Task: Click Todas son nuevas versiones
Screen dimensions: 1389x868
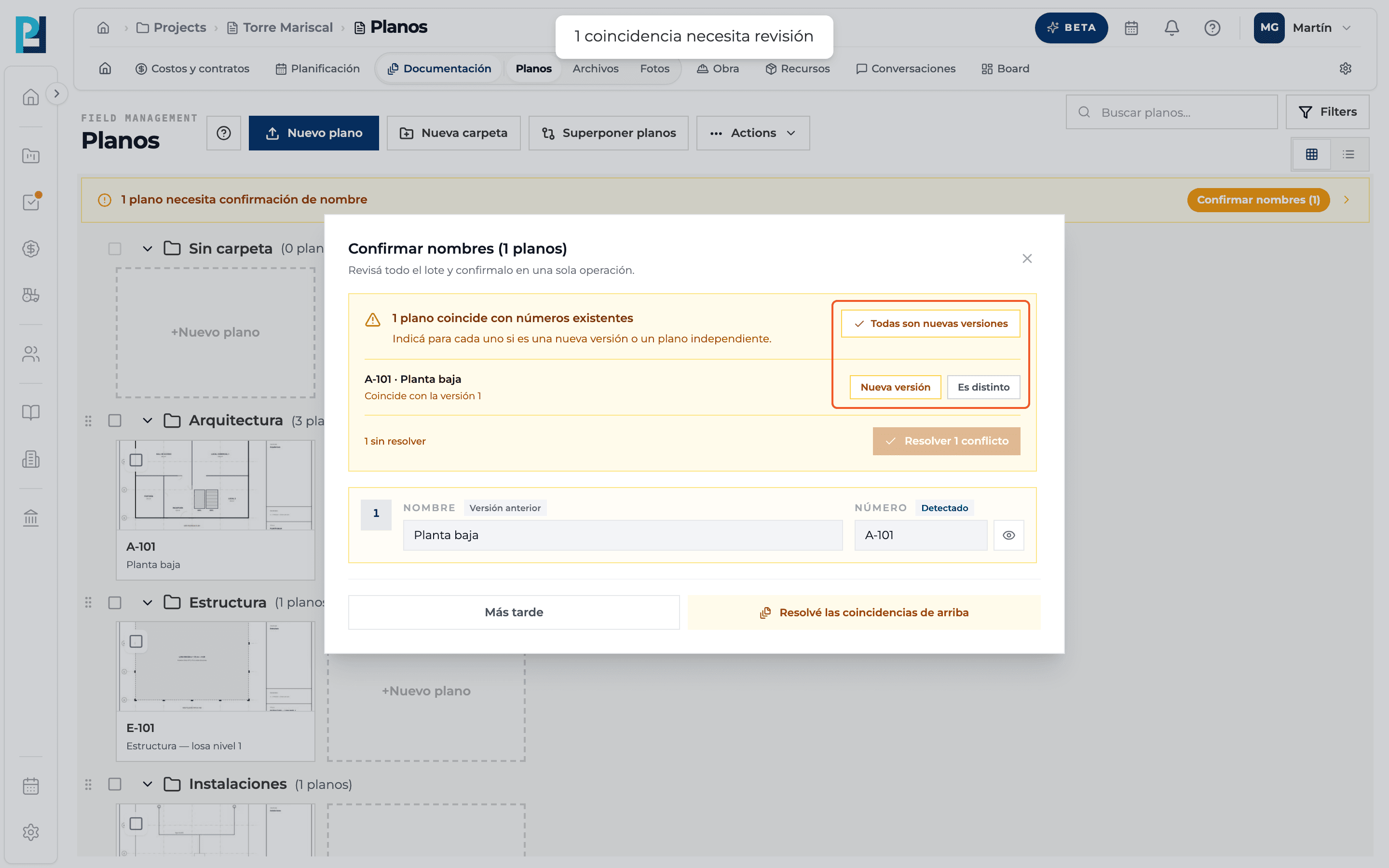Action: [x=930, y=324]
